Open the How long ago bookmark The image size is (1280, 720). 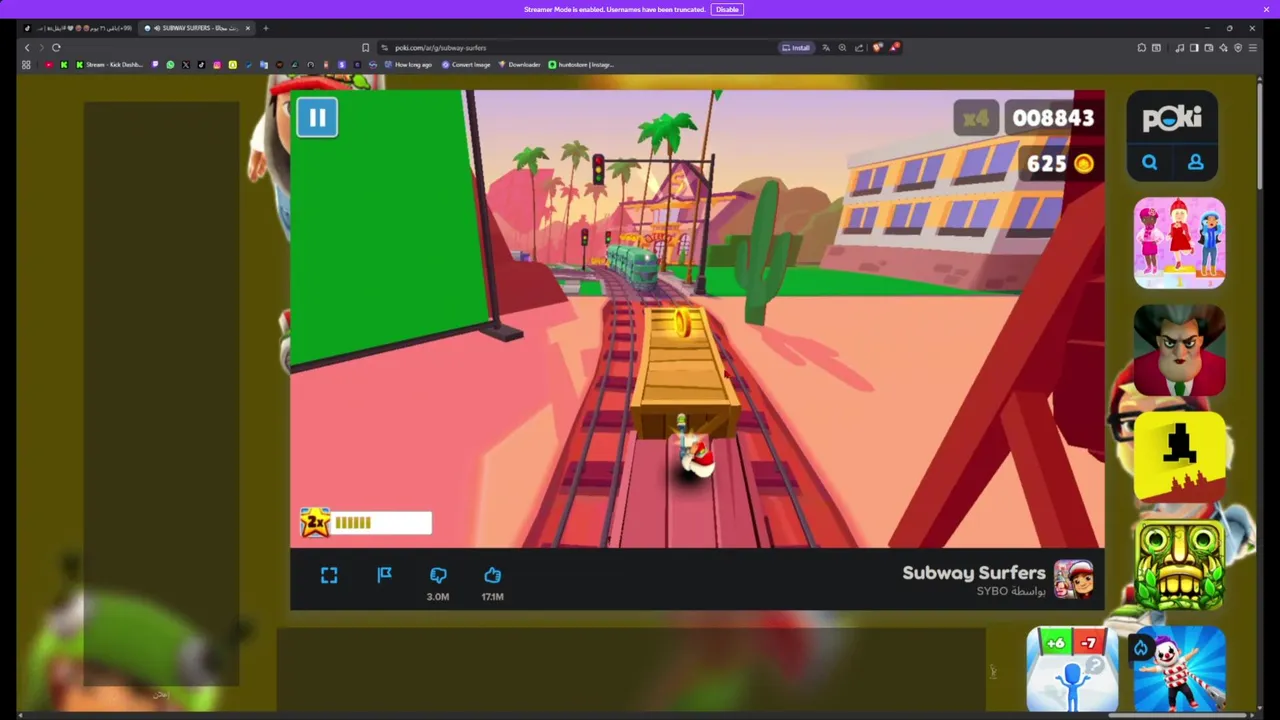[408, 65]
